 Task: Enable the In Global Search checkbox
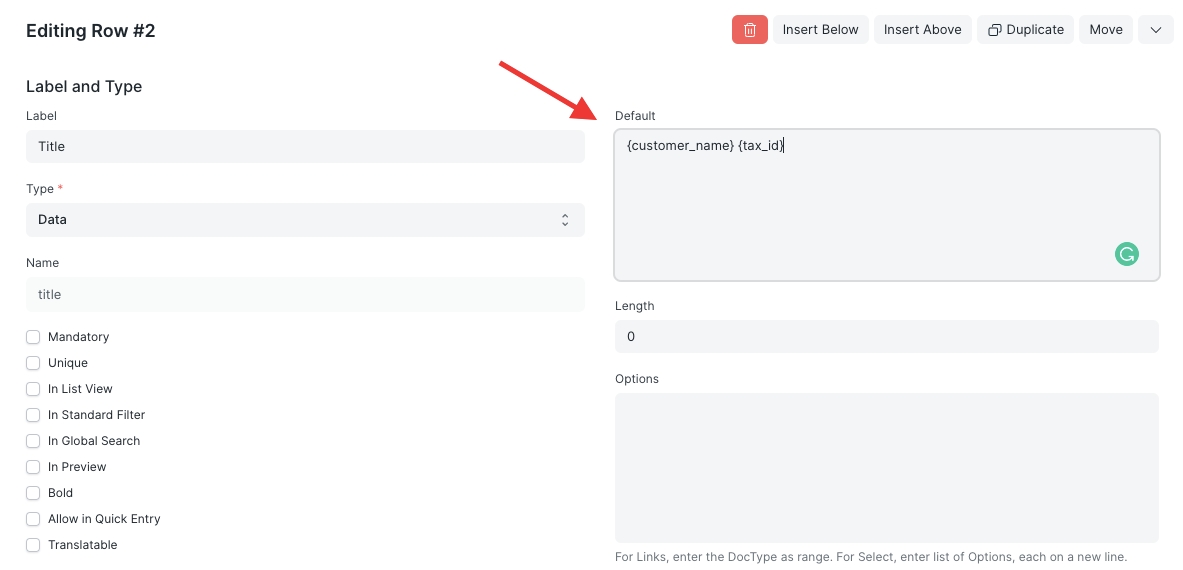33,441
